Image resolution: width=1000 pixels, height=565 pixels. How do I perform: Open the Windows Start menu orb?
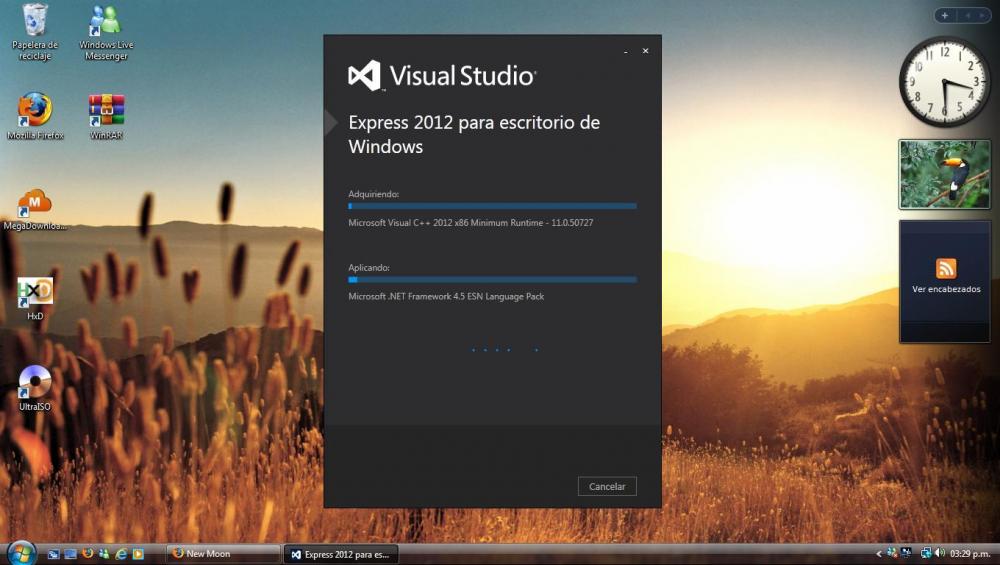coord(21,553)
